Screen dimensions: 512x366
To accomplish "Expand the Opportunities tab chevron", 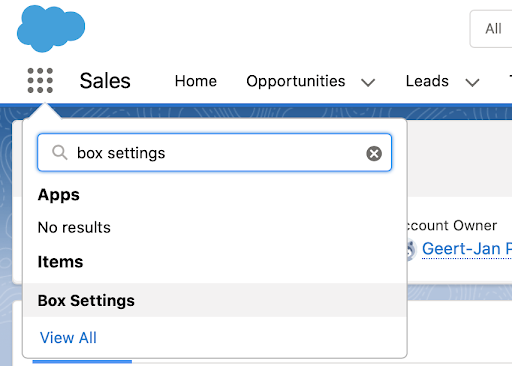I will pyautogui.click(x=368, y=82).
